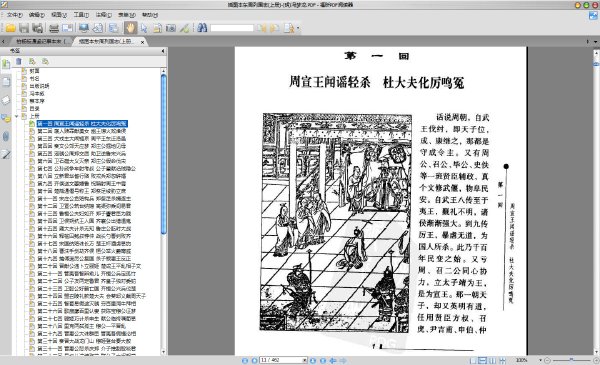
Task: Select the arrow Select Text tool
Action: point(144,28)
